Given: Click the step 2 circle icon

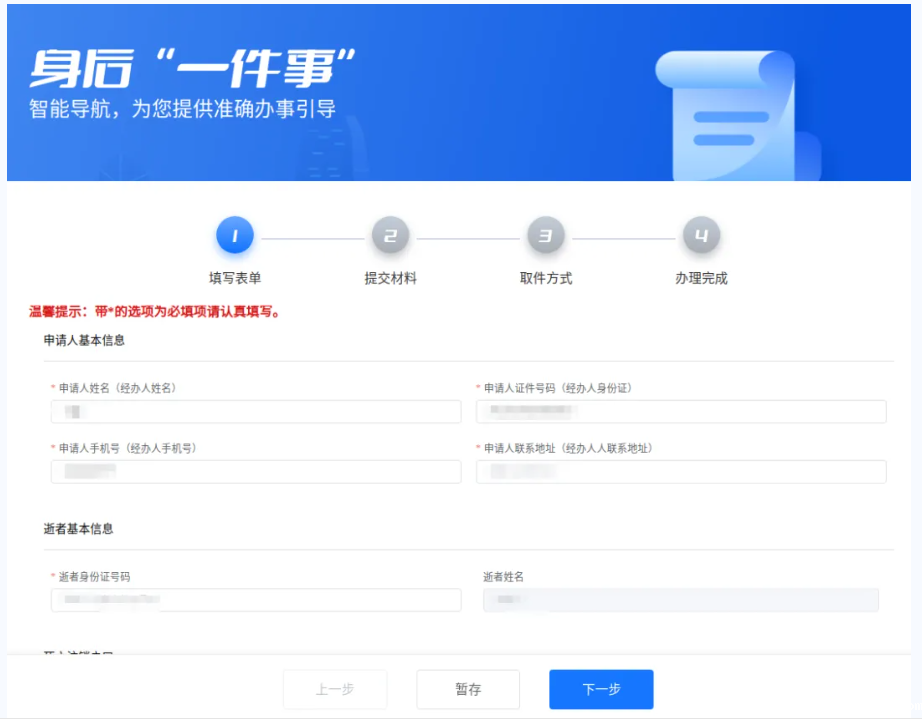Looking at the screenshot, I should click(390, 237).
